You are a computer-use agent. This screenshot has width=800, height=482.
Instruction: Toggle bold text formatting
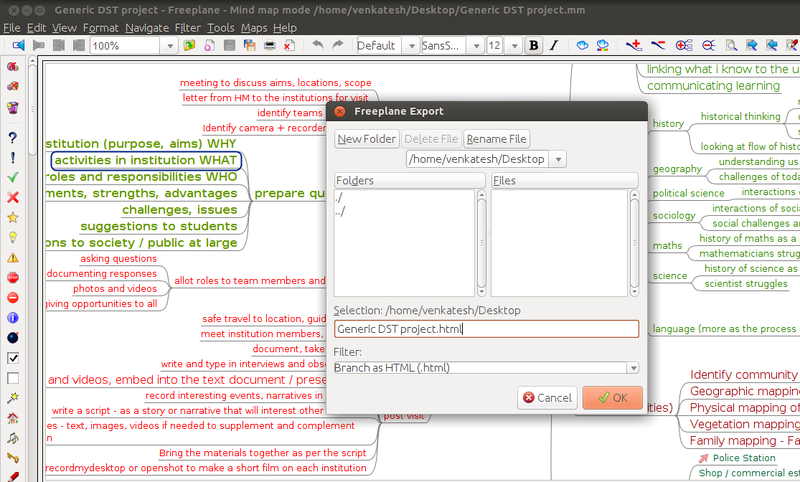pos(534,45)
